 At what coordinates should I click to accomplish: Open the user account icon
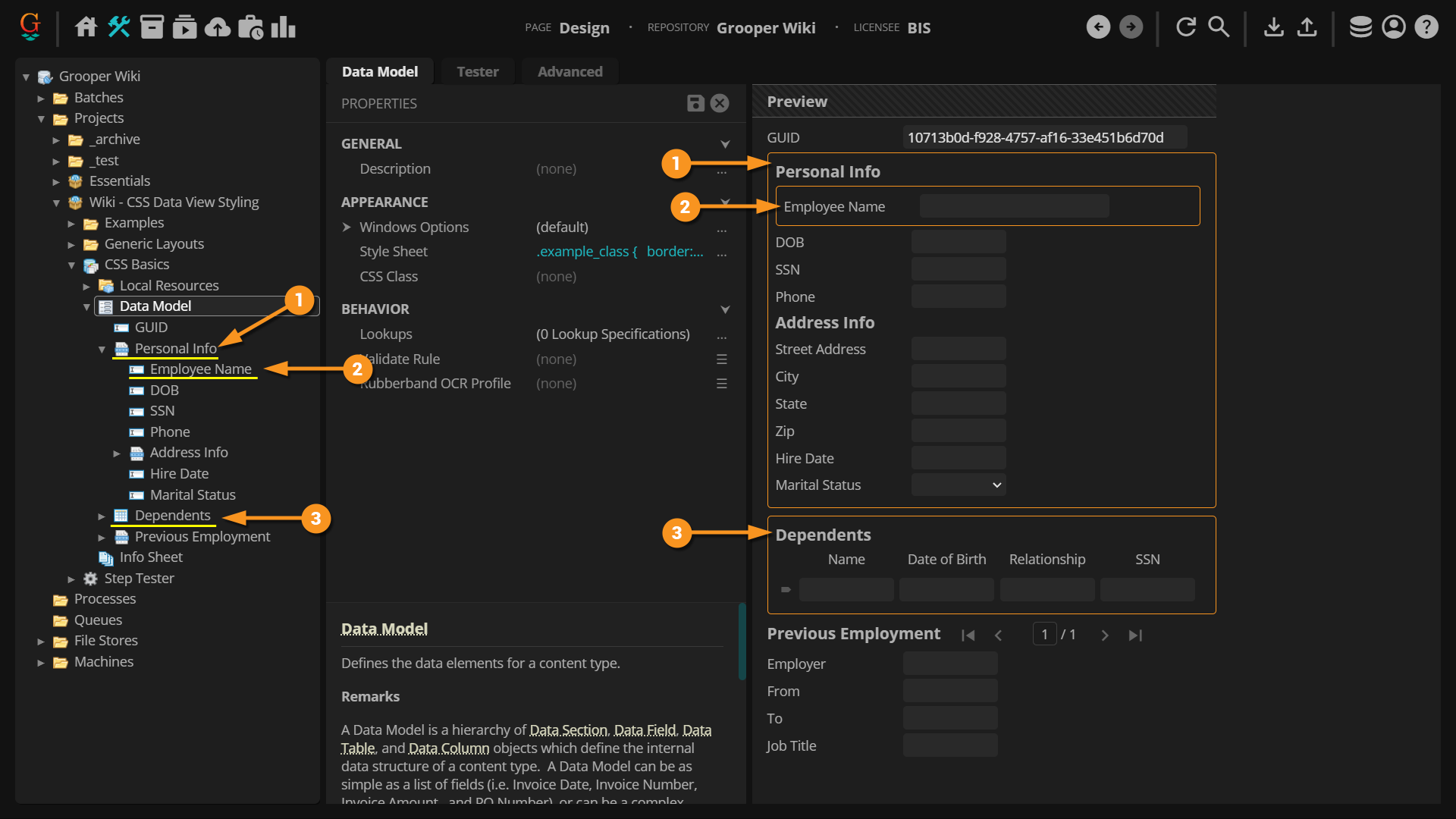[x=1393, y=27]
